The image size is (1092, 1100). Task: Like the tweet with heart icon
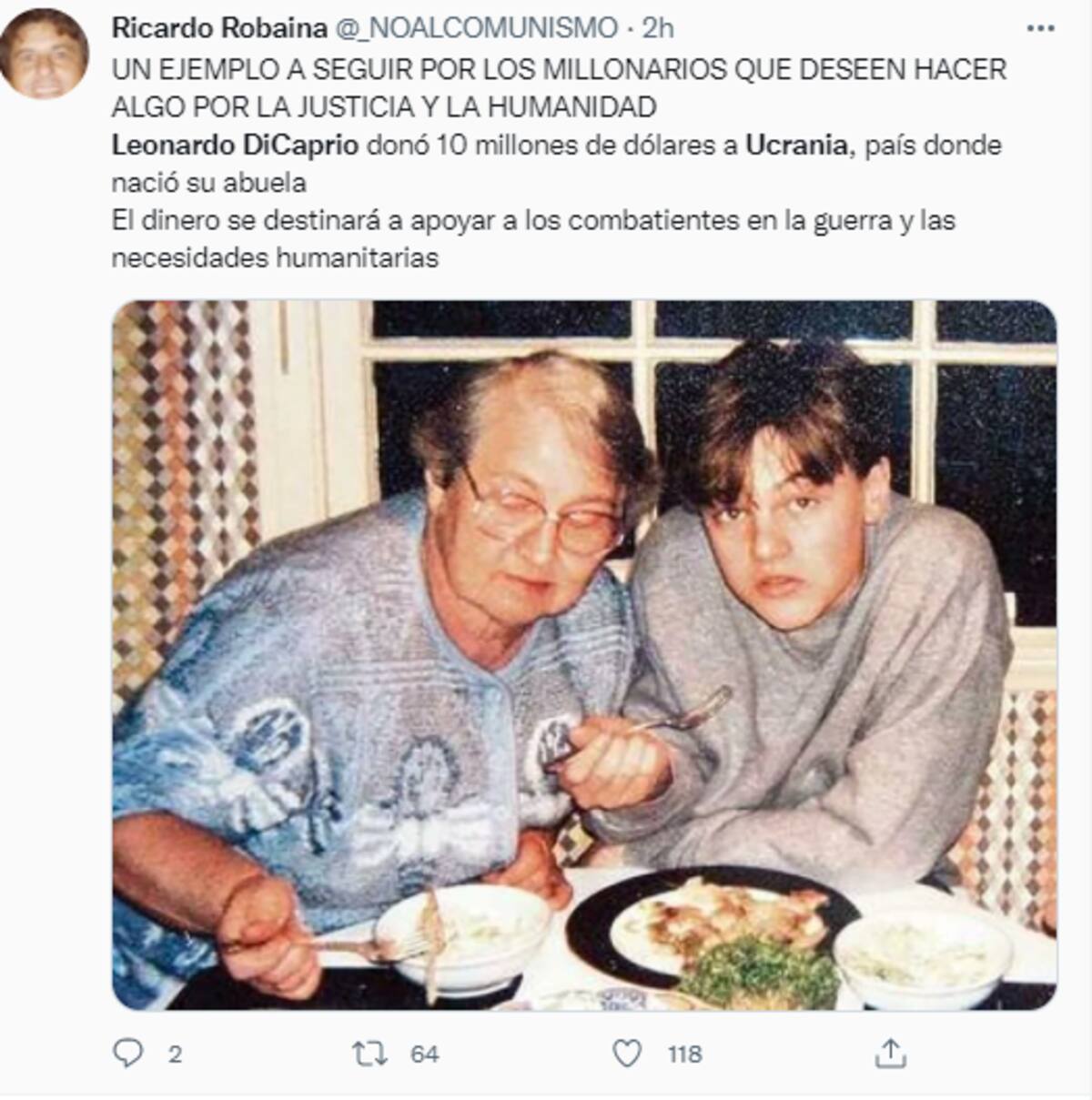tap(627, 1054)
